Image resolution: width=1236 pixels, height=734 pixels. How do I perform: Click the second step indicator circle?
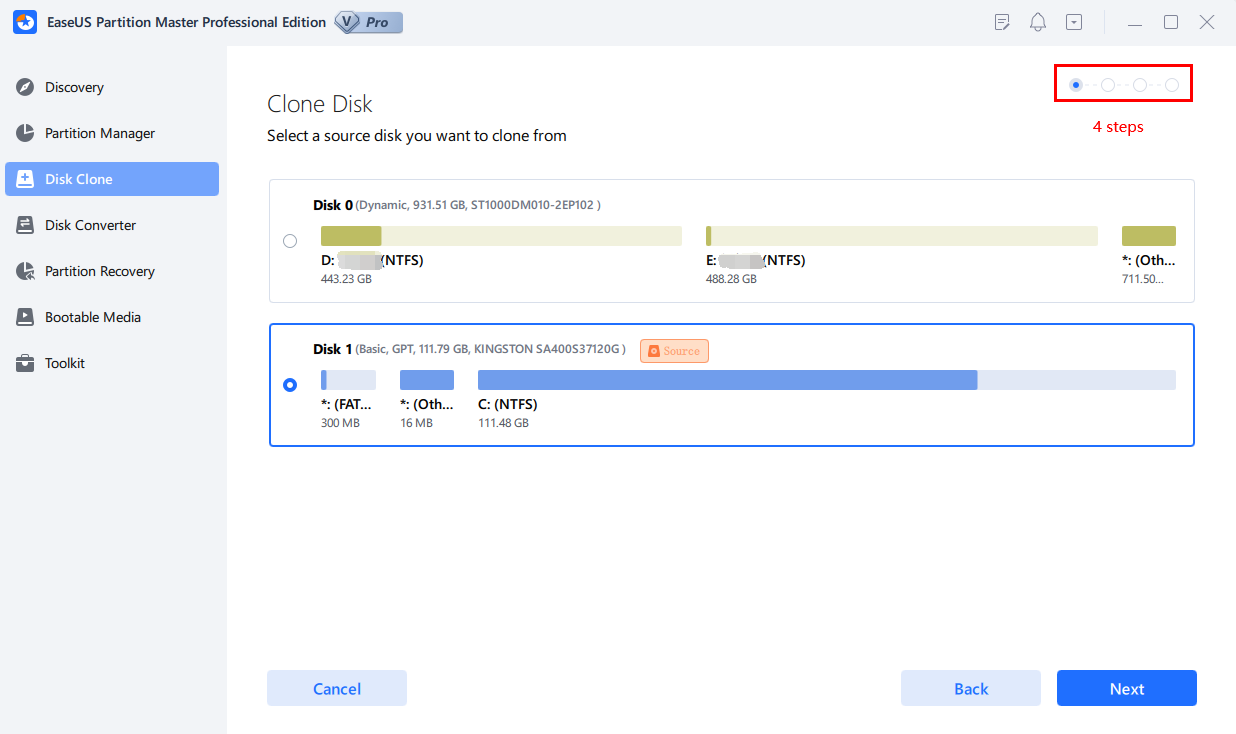pos(1108,85)
